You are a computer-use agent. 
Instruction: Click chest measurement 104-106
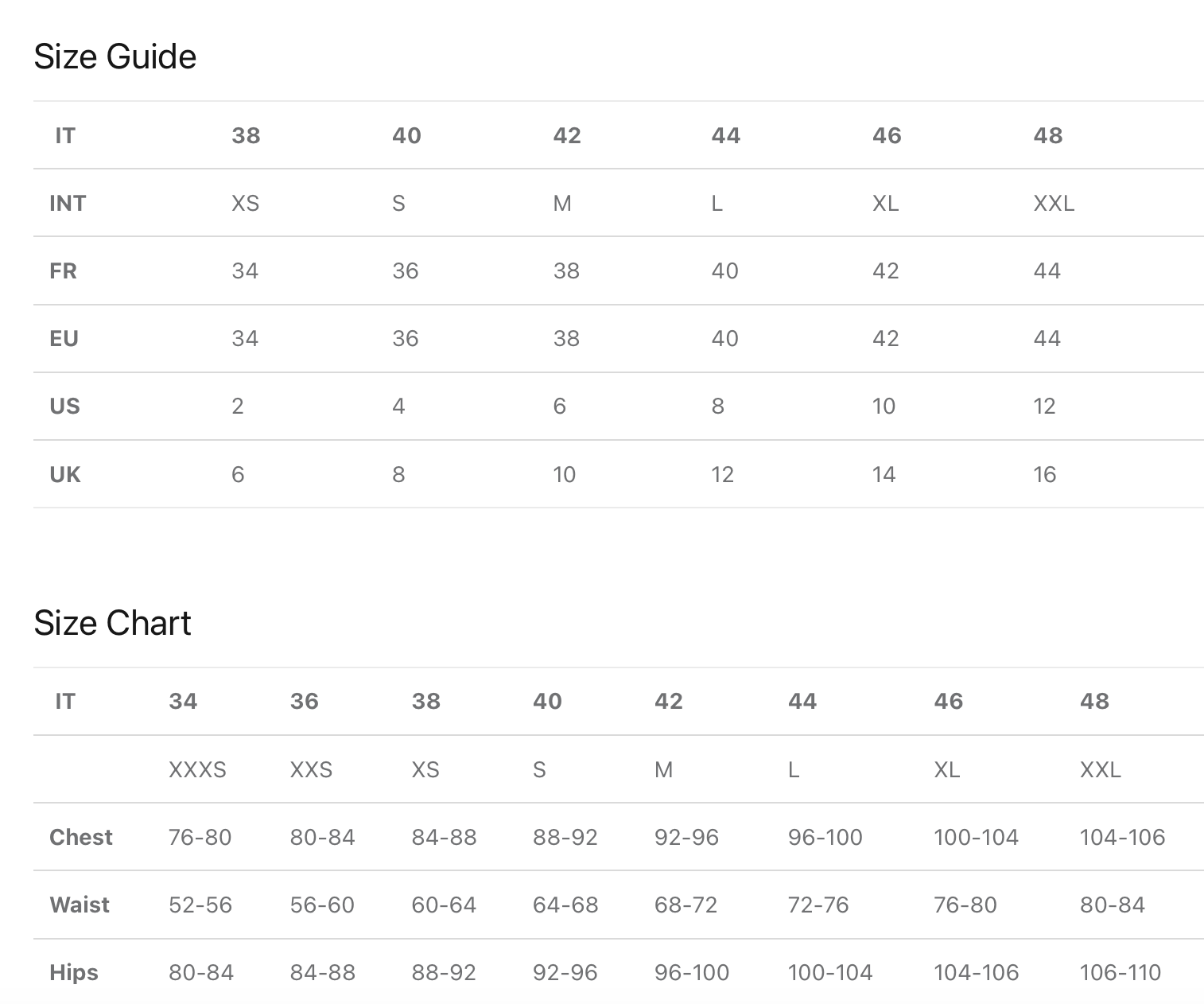click(x=1122, y=838)
